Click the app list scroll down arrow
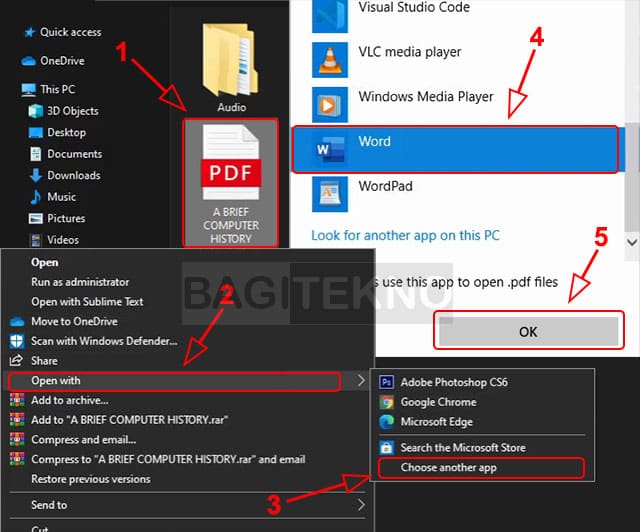 point(632,243)
